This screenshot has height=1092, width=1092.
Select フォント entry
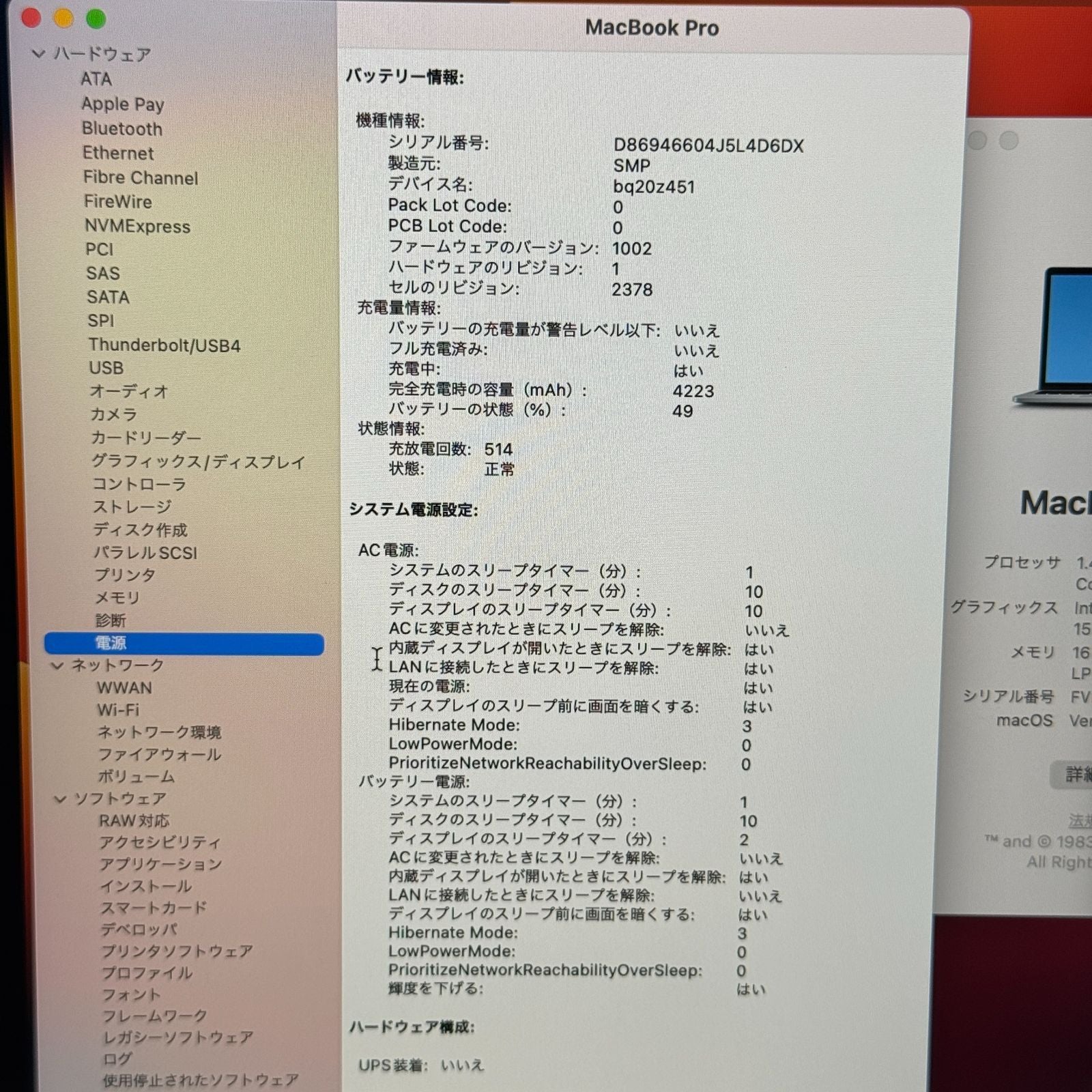tap(132, 995)
